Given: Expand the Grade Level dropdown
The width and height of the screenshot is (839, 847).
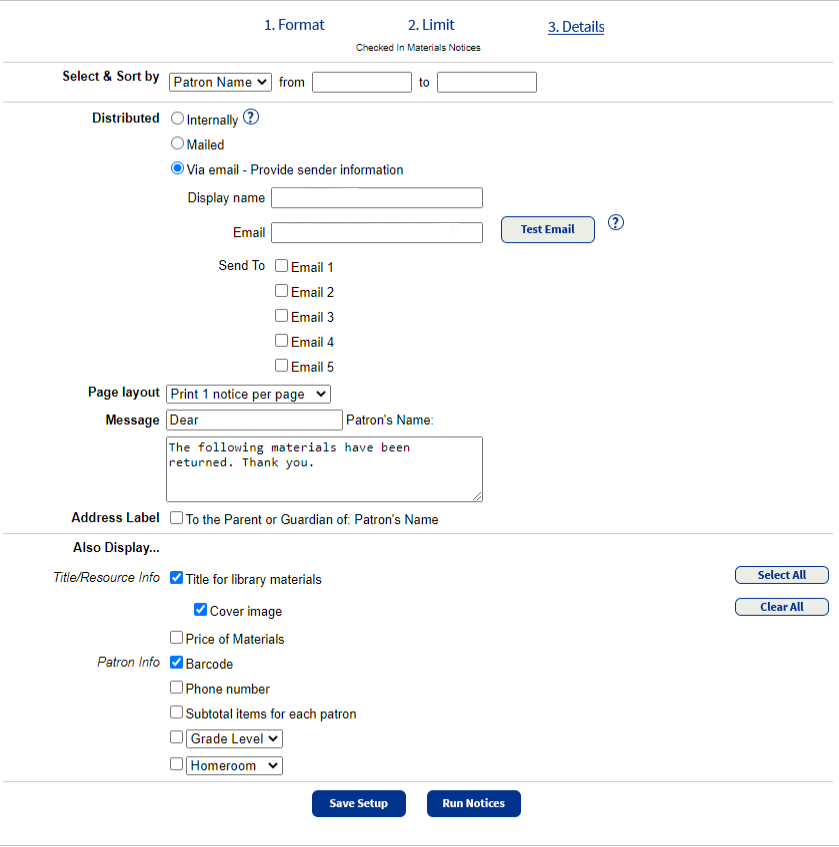Looking at the screenshot, I should click(234, 738).
